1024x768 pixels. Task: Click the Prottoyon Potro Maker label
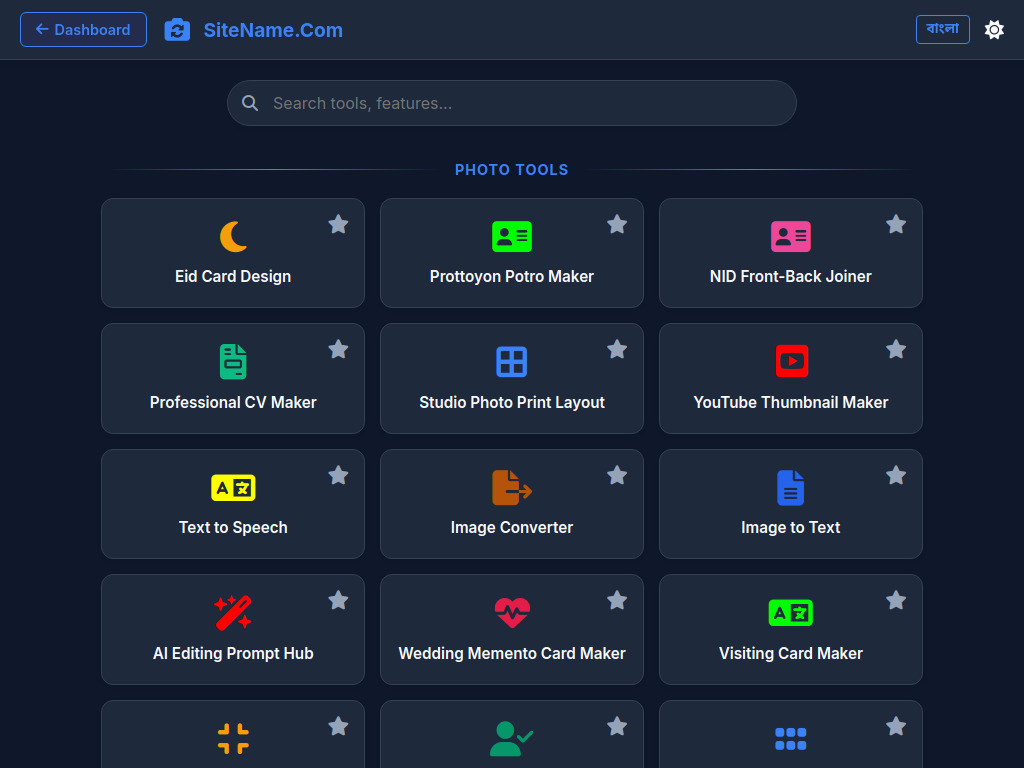coord(512,276)
